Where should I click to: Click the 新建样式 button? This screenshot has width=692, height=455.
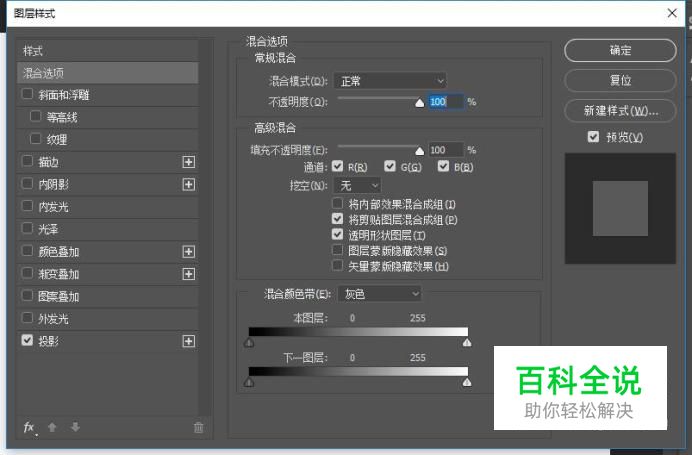(x=620, y=110)
